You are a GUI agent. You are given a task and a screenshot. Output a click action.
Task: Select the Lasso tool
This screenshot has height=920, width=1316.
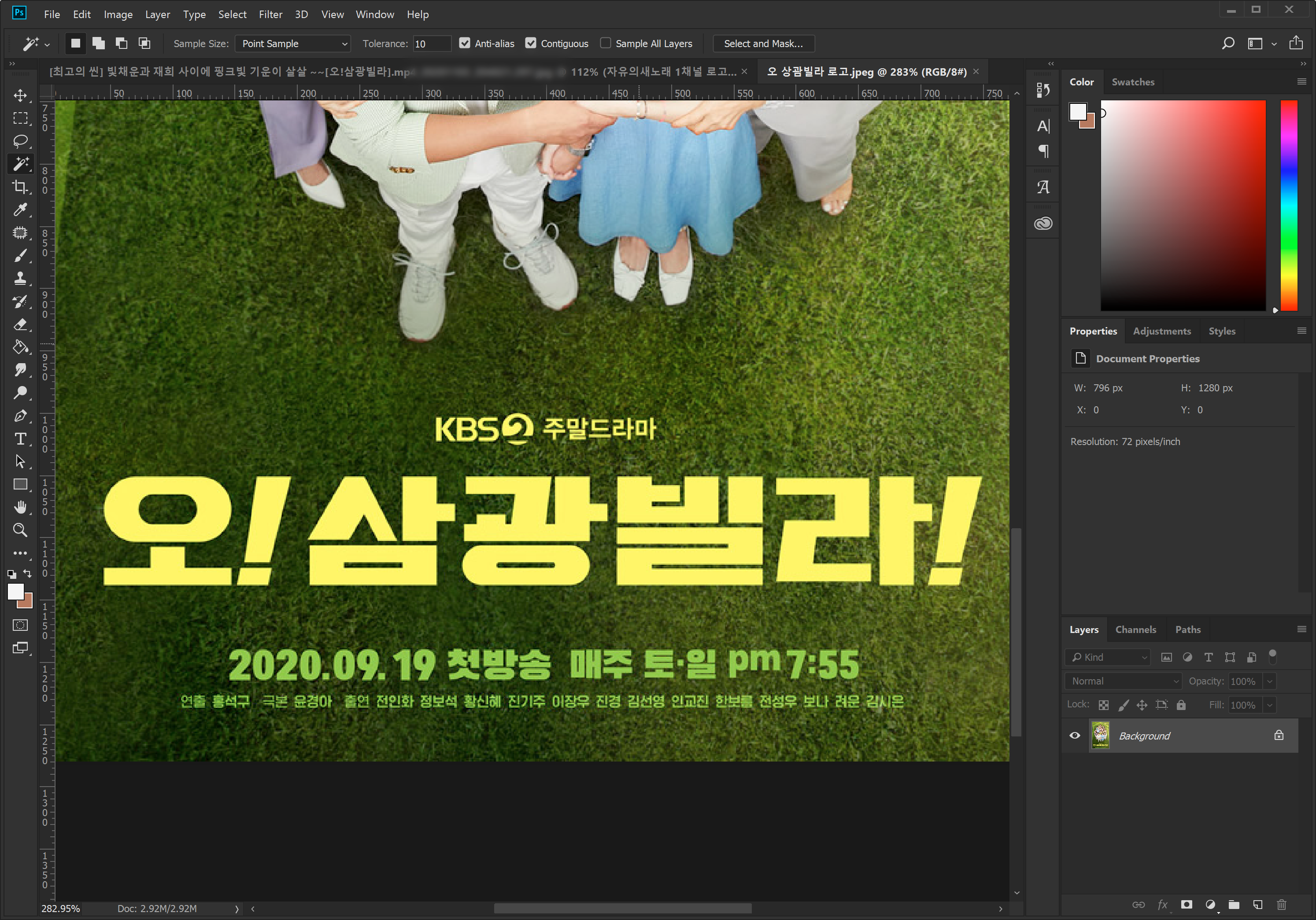(x=21, y=141)
